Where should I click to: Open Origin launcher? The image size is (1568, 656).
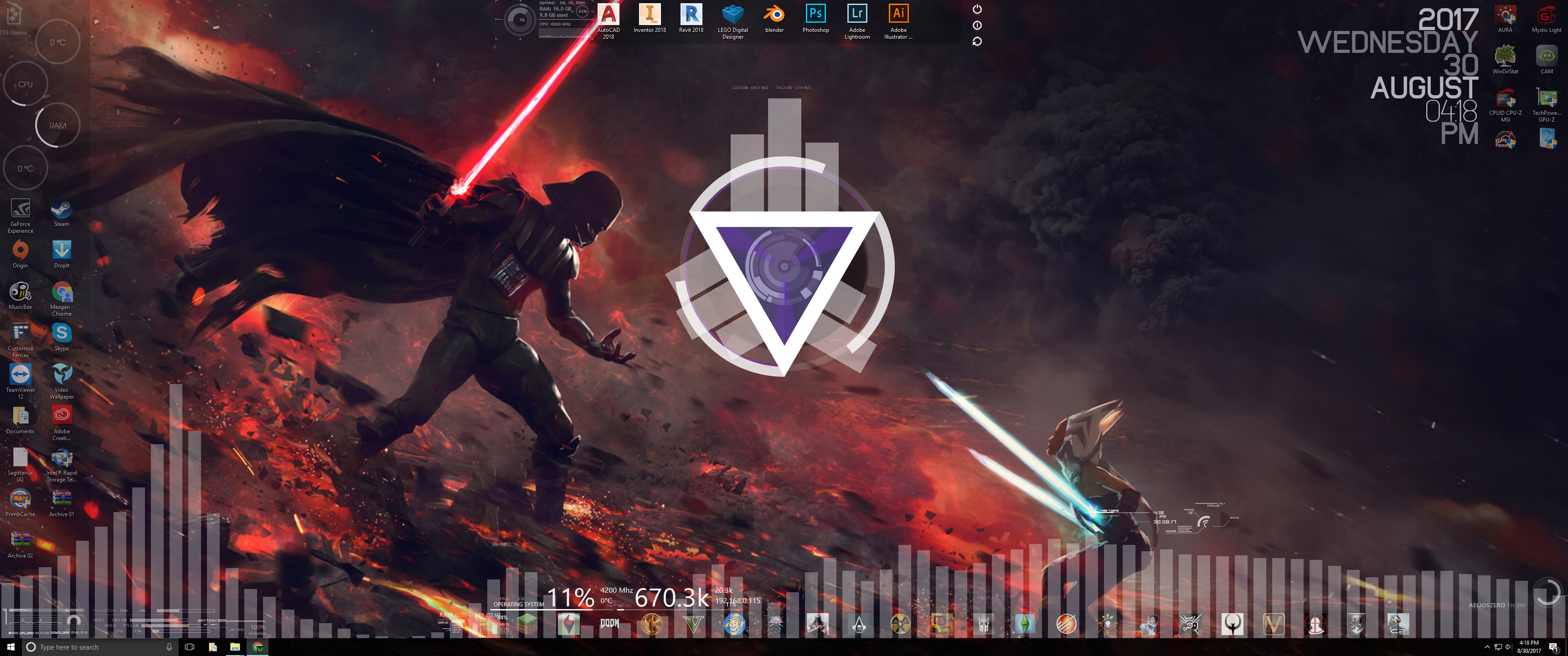(20, 254)
